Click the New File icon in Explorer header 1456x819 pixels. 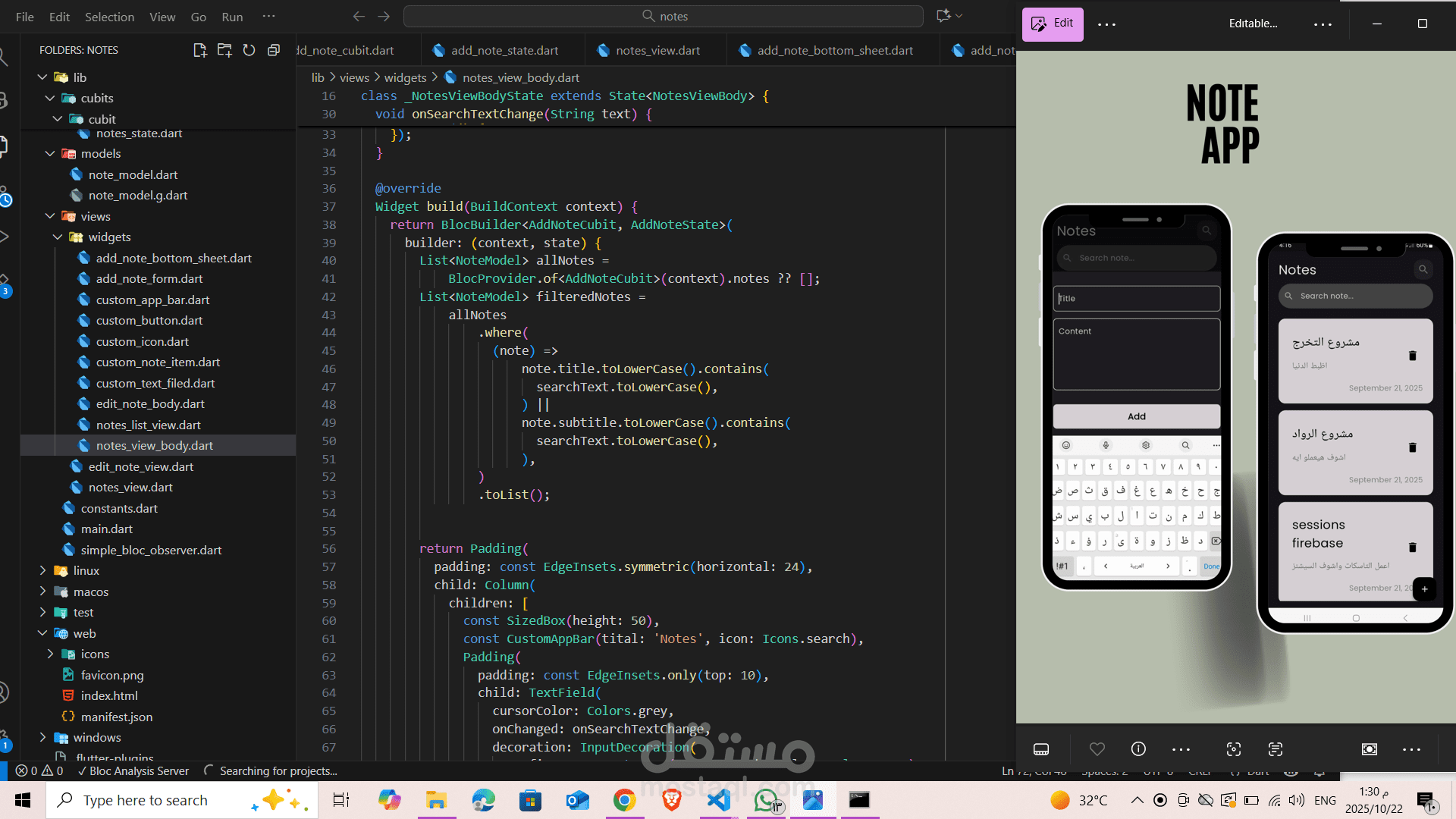coord(199,50)
